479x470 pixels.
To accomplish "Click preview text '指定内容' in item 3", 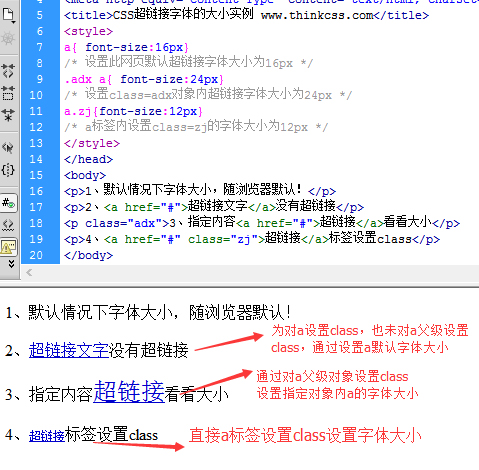I will point(61,394).
